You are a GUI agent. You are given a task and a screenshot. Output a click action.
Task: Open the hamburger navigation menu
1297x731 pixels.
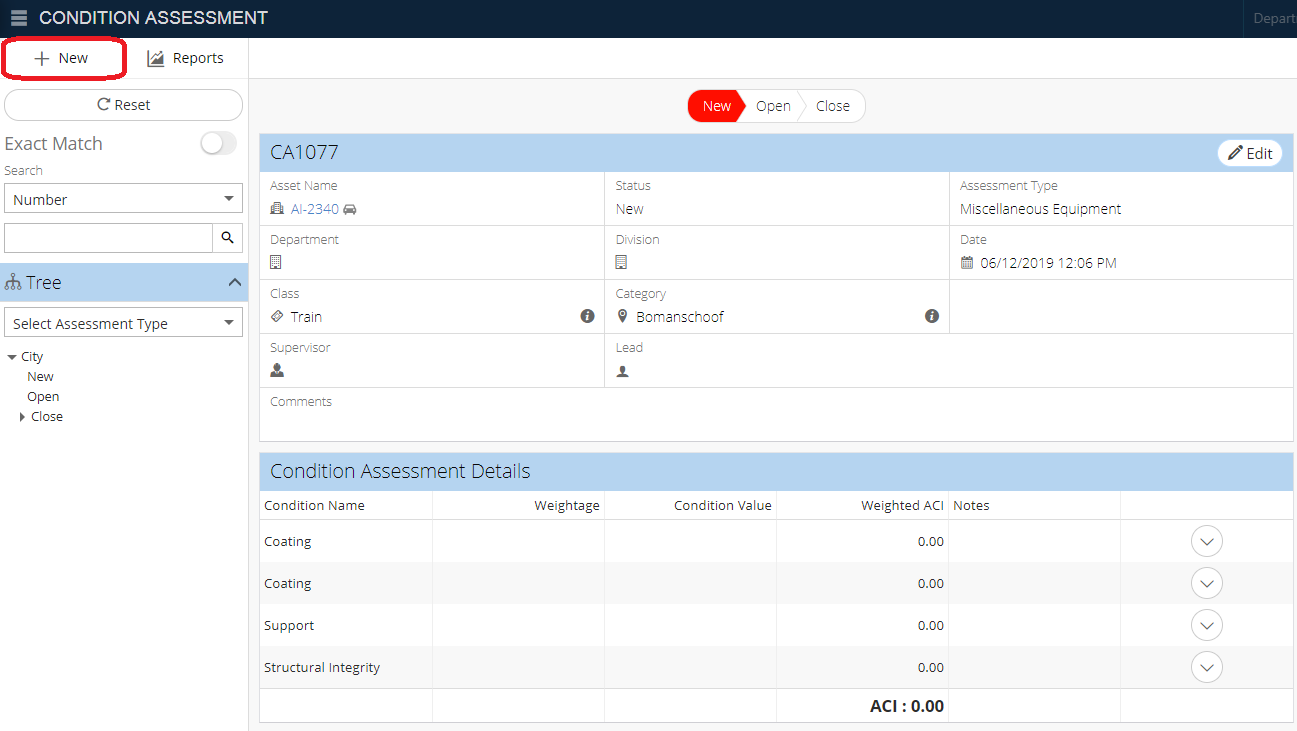(19, 18)
